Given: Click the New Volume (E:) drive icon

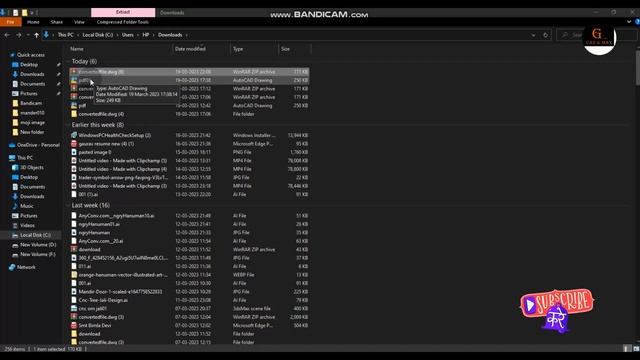Looking at the screenshot, I should pyautogui.click(x=15, y=255).
